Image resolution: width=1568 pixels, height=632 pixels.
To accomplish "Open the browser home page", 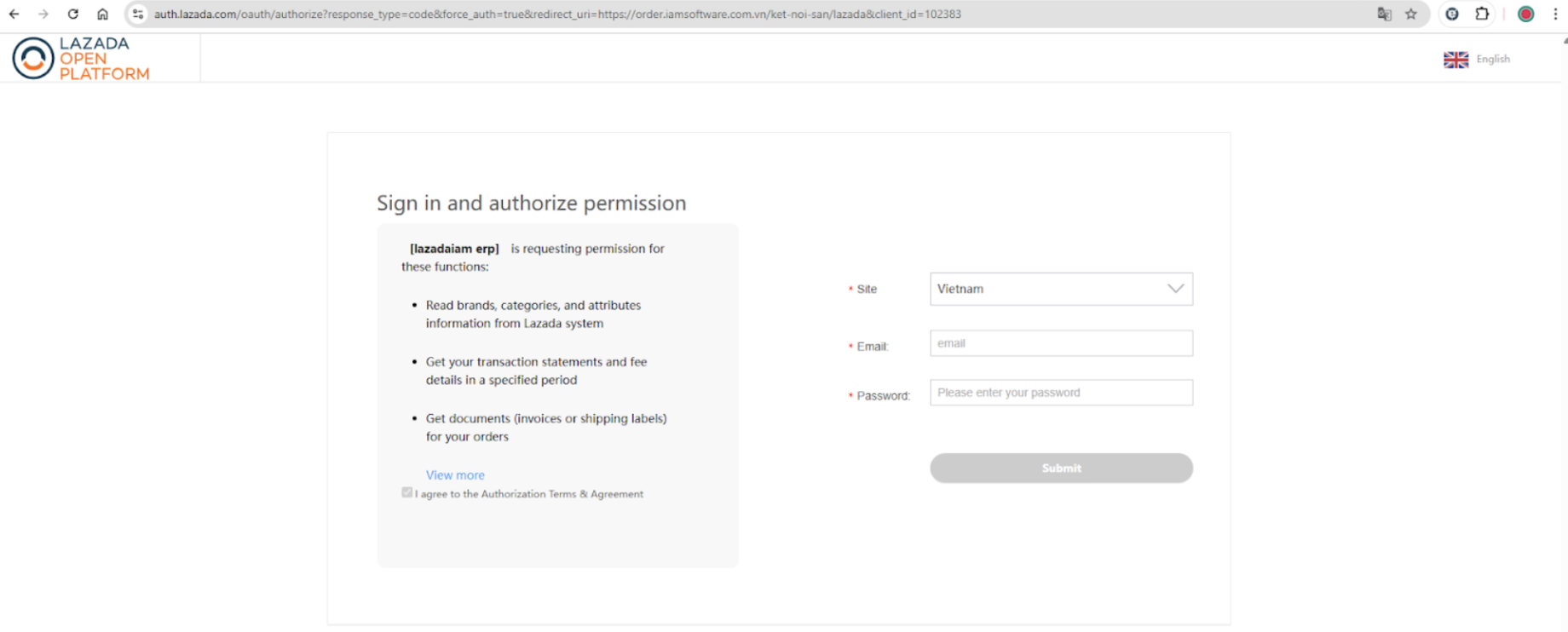I will (102, 14).
